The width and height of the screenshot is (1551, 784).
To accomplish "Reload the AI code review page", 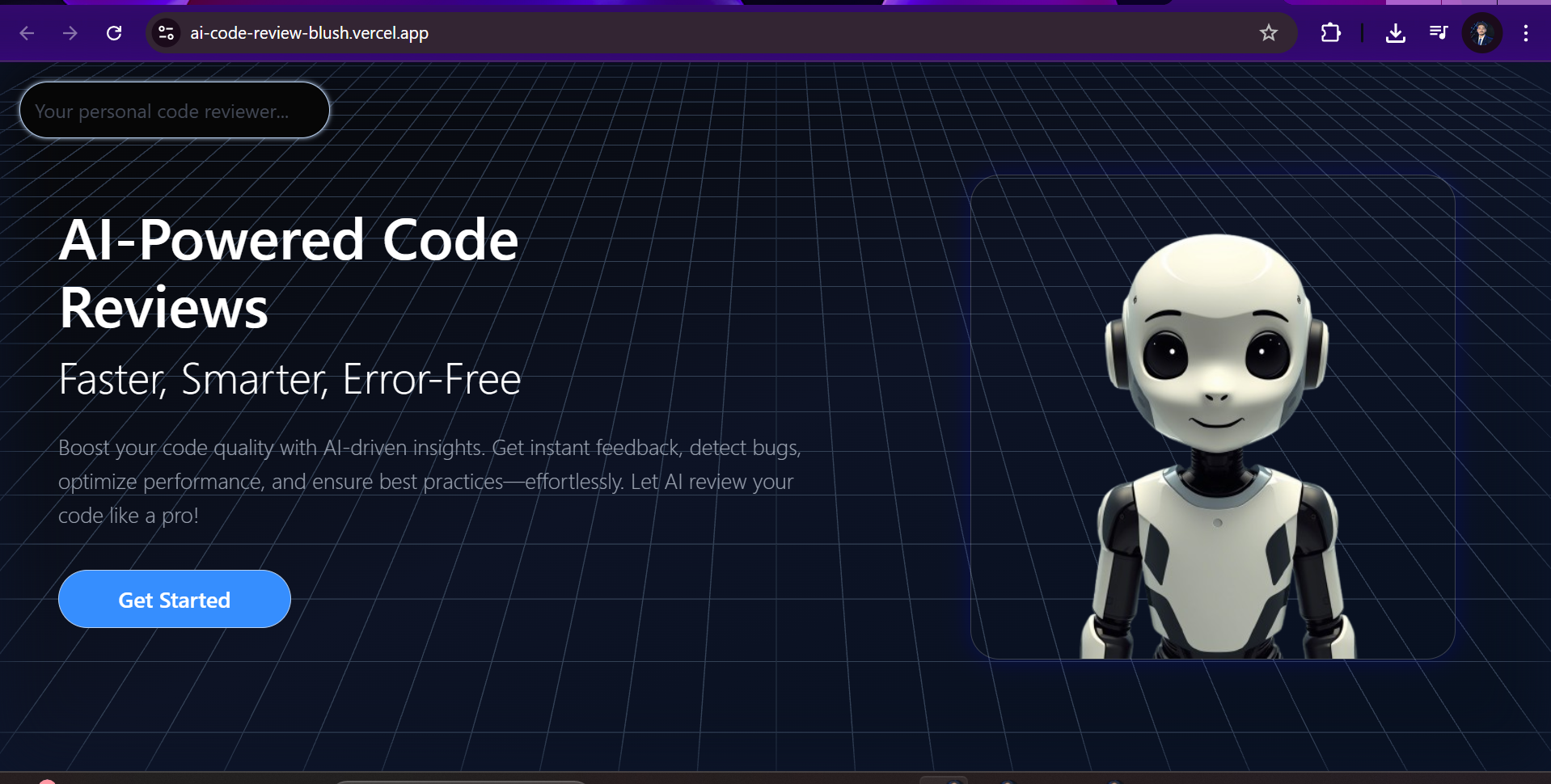I will click(114, 33).
